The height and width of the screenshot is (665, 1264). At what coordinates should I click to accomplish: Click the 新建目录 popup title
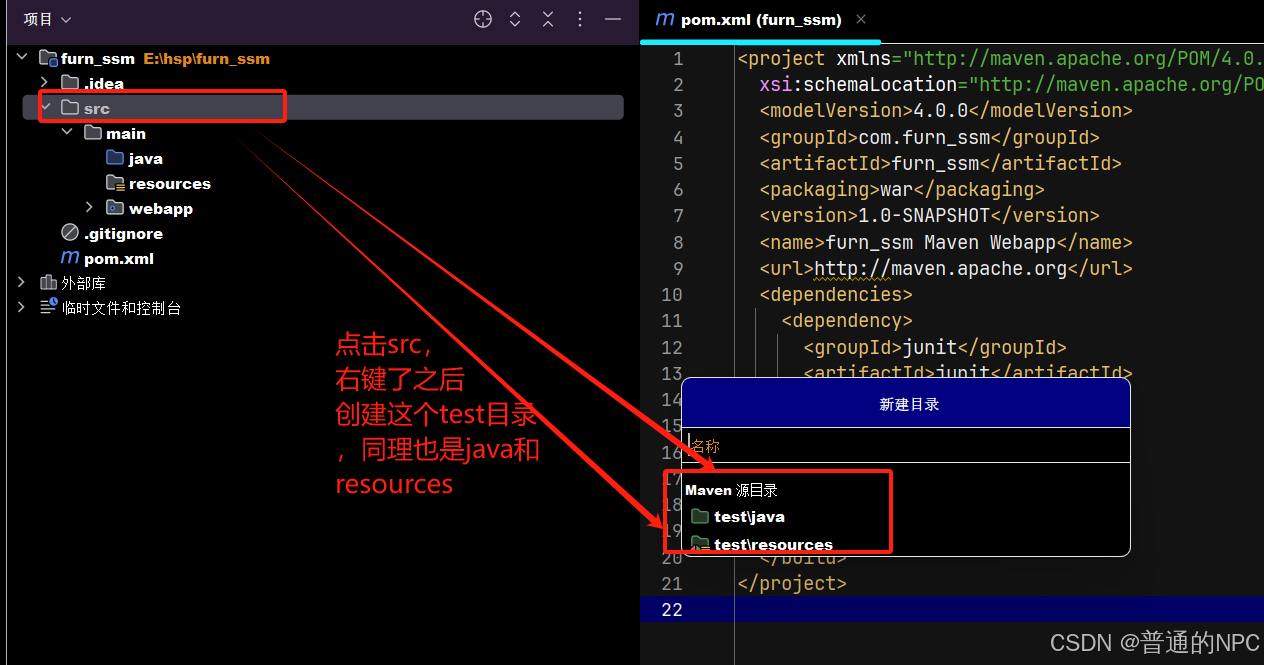pos(909,404)
